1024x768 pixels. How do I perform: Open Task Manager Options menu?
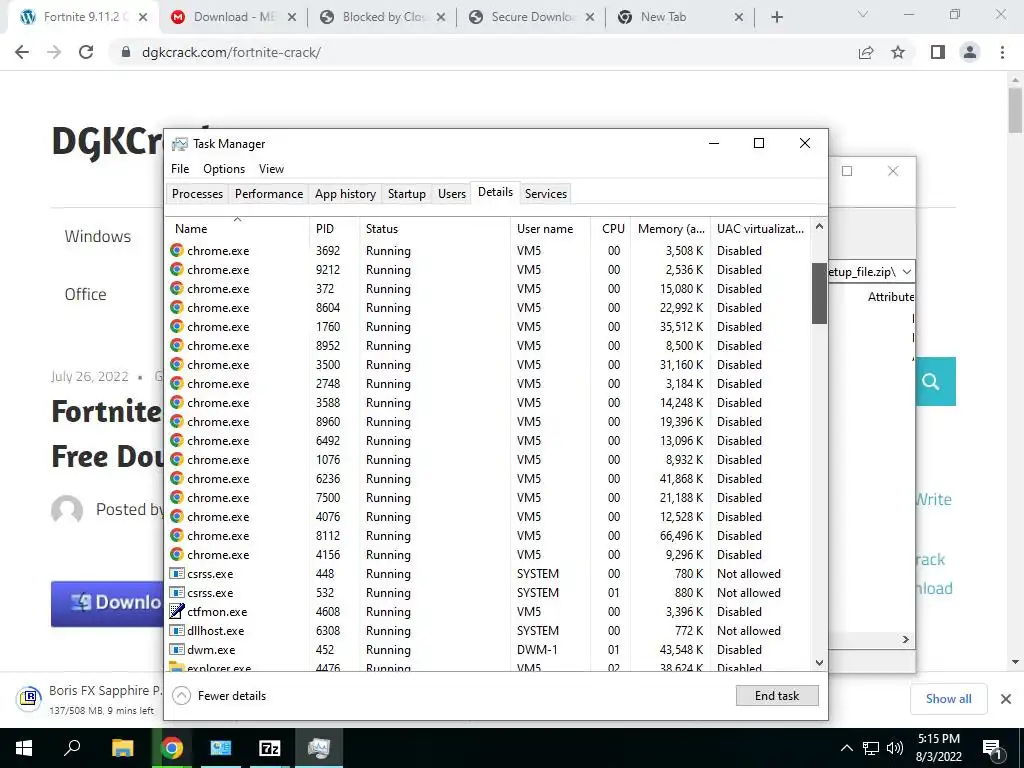tap(224, 168)
